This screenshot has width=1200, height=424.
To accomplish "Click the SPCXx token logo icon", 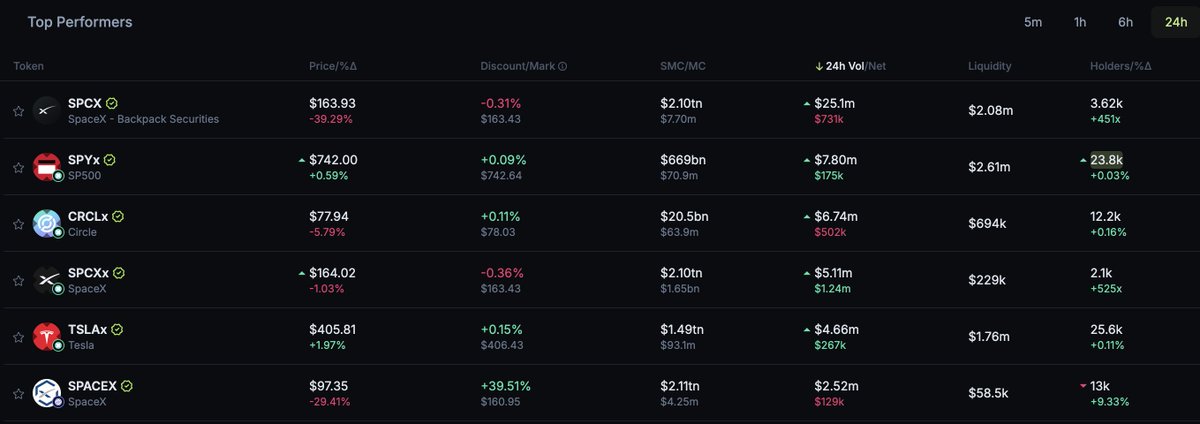I will [x=47, y=281].
